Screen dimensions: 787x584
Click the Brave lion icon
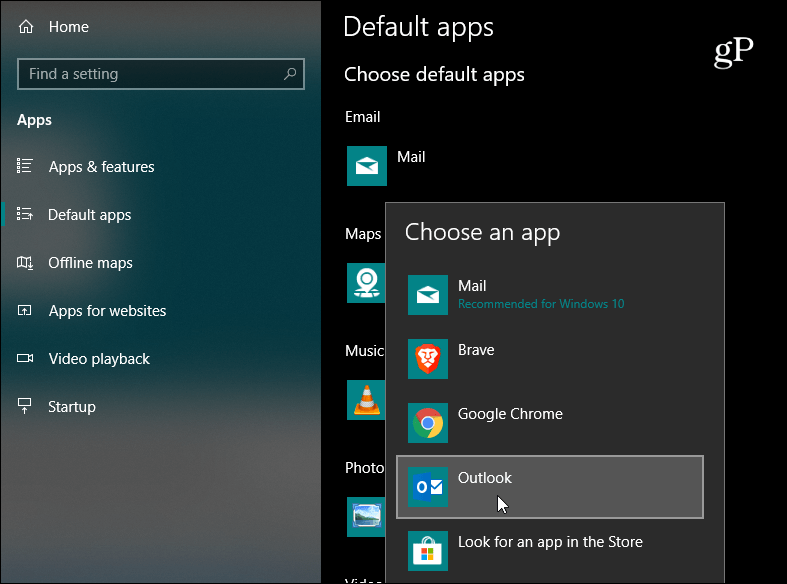[428, 359]
